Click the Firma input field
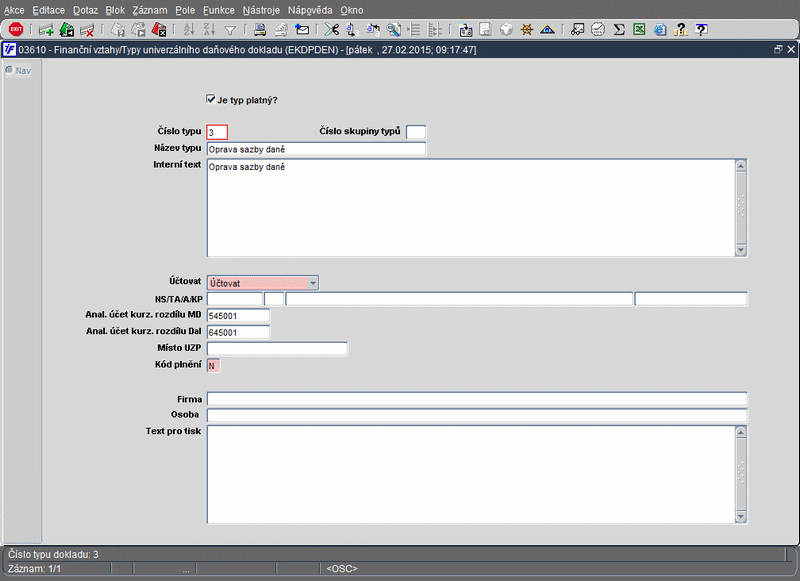Screen dimensions: 800x581 tap(477, 399)
